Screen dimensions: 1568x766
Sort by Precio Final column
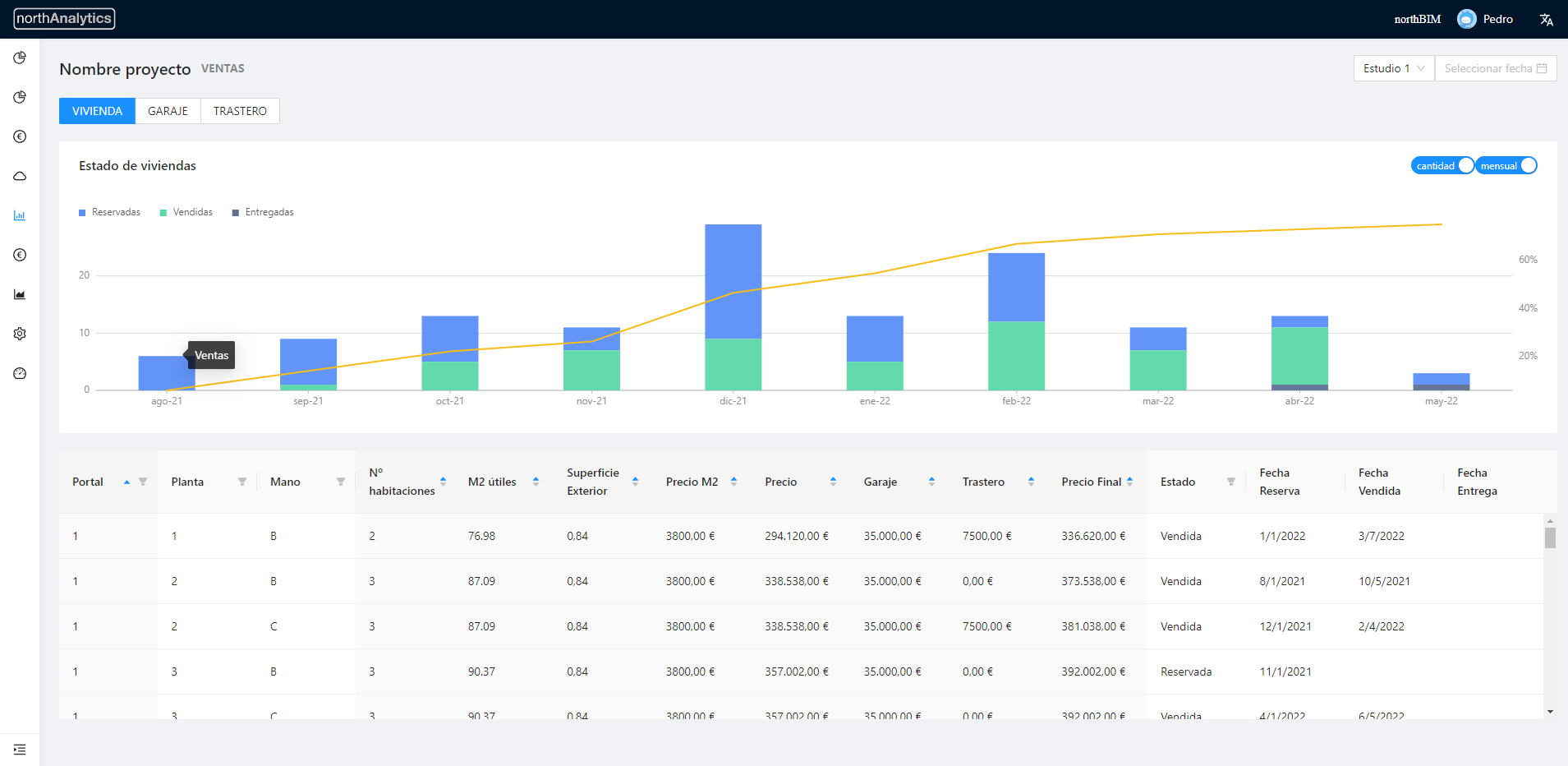[x=1129, y=482]
